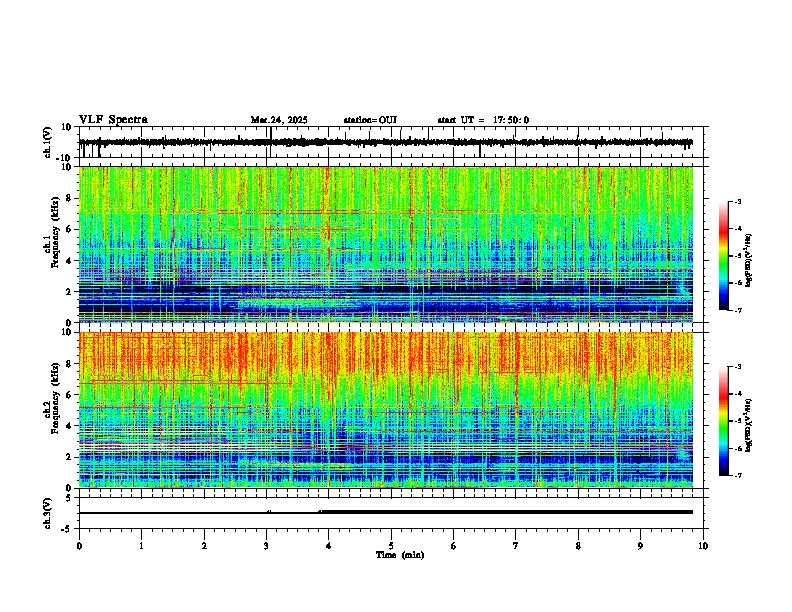
Task: Click the ch.2 color bar log(PSD) label
Action: pyautogui.click(x=749, y=425)
